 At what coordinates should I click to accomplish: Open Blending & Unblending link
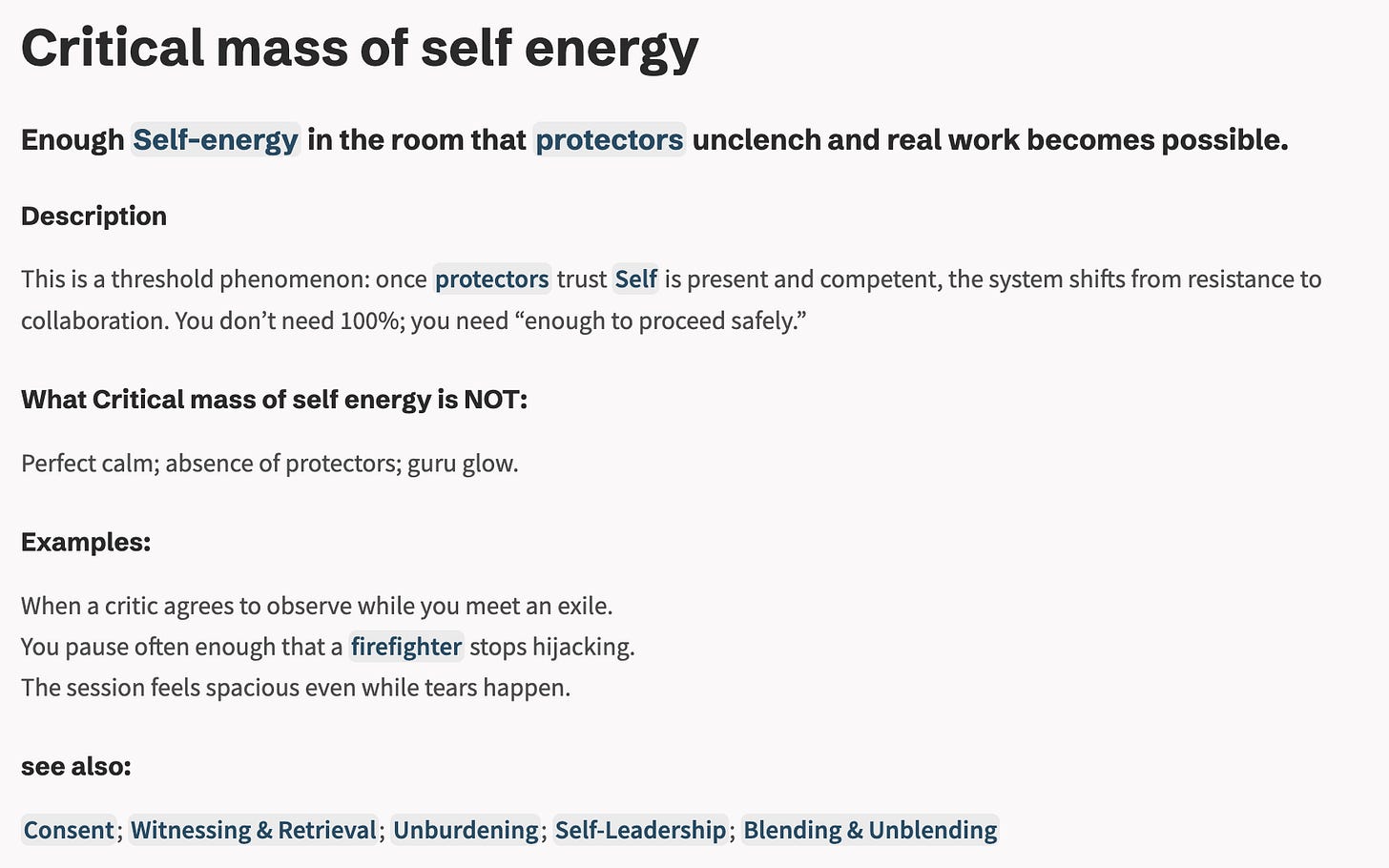(870, 830)
